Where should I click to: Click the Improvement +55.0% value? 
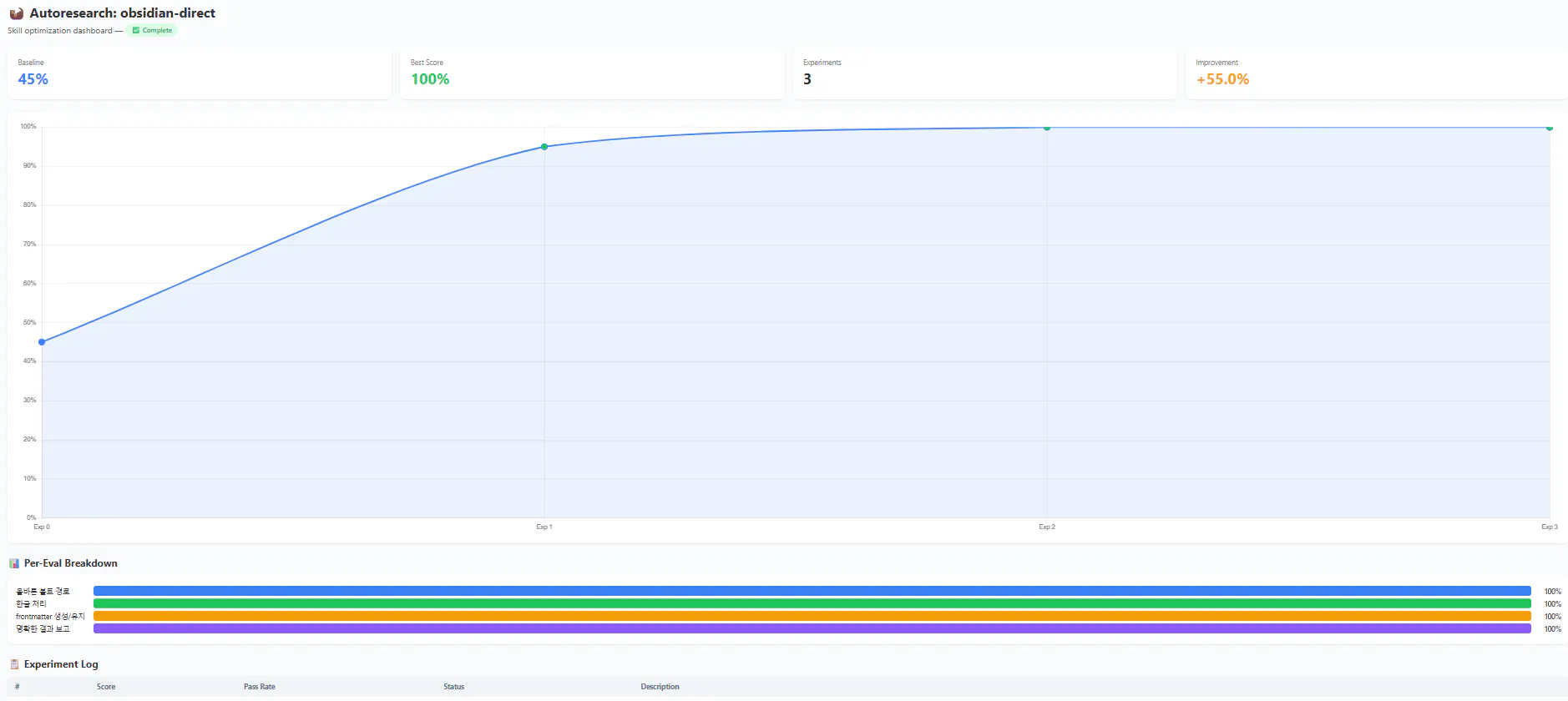pos(1223,79)
